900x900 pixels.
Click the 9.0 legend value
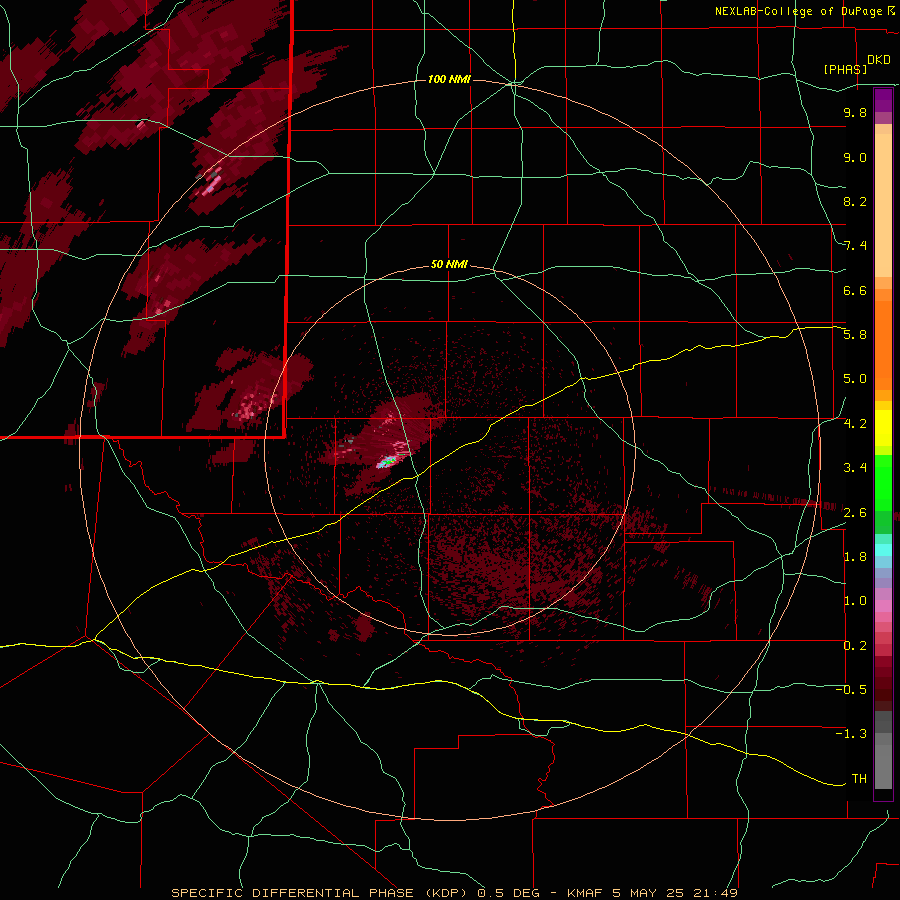point(855,157)
